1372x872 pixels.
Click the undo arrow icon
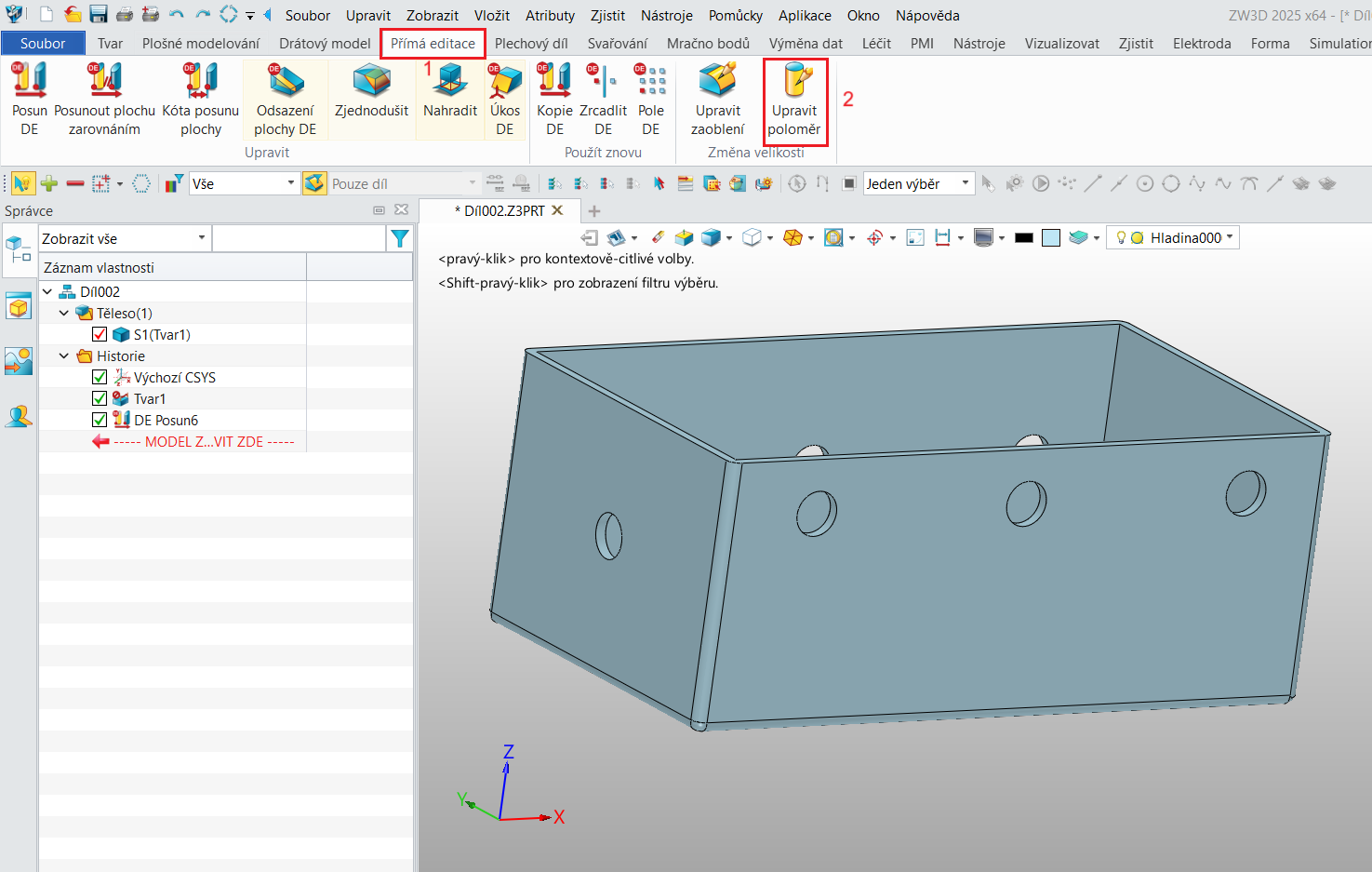pyautogui.click(x=177, y=15)
